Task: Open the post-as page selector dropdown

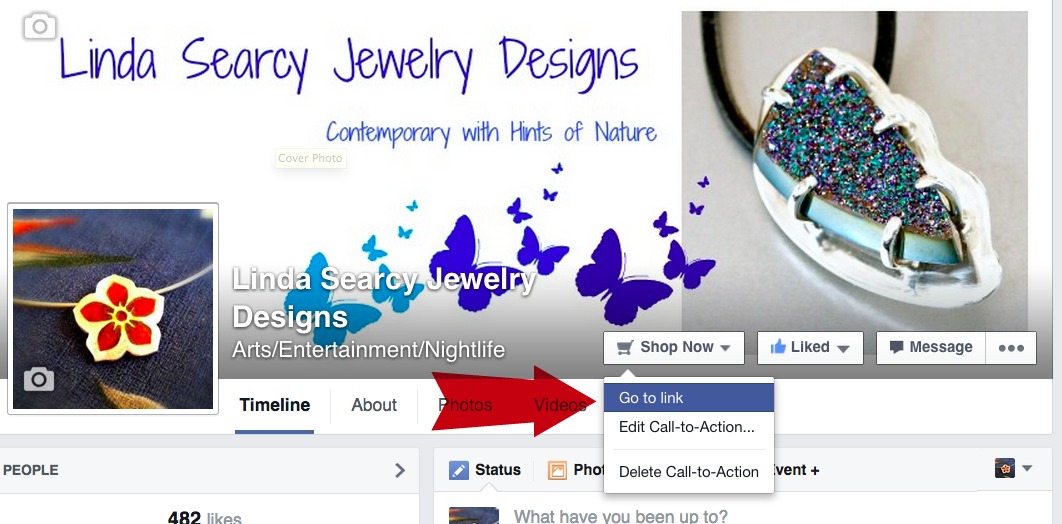Action: pos(1013,468)
